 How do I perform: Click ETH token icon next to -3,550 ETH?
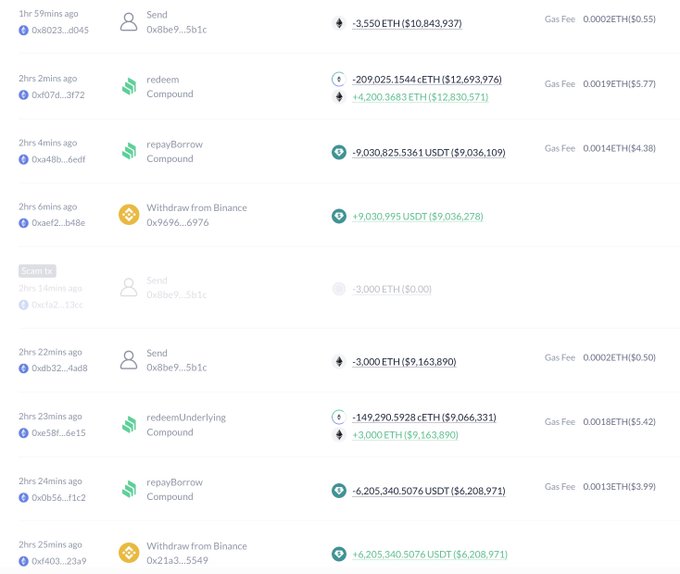(339, 23)
